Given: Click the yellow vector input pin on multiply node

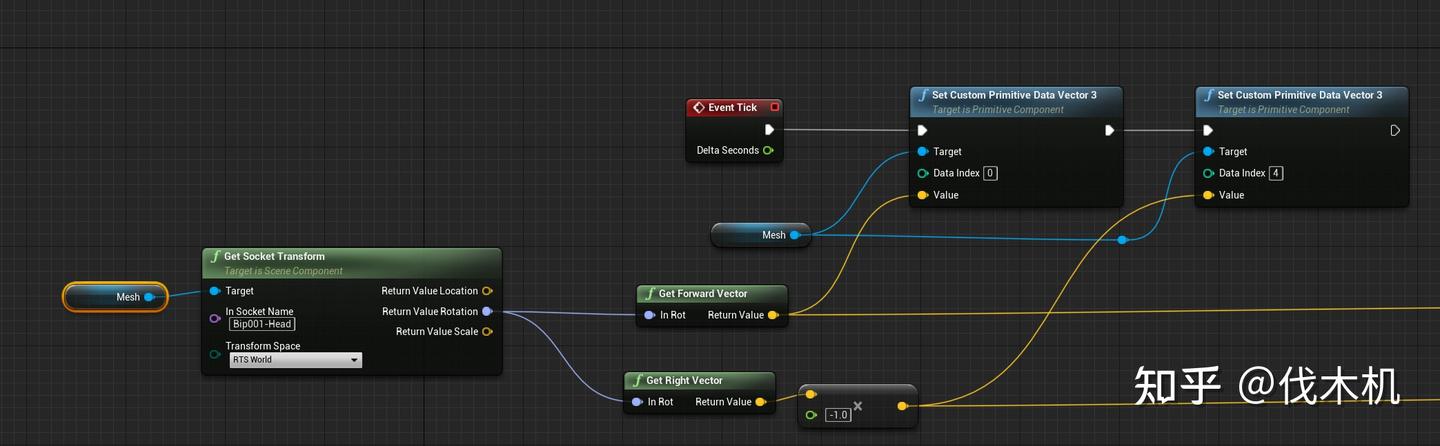Looking at the screenshot, I should (x=811, y=395).
